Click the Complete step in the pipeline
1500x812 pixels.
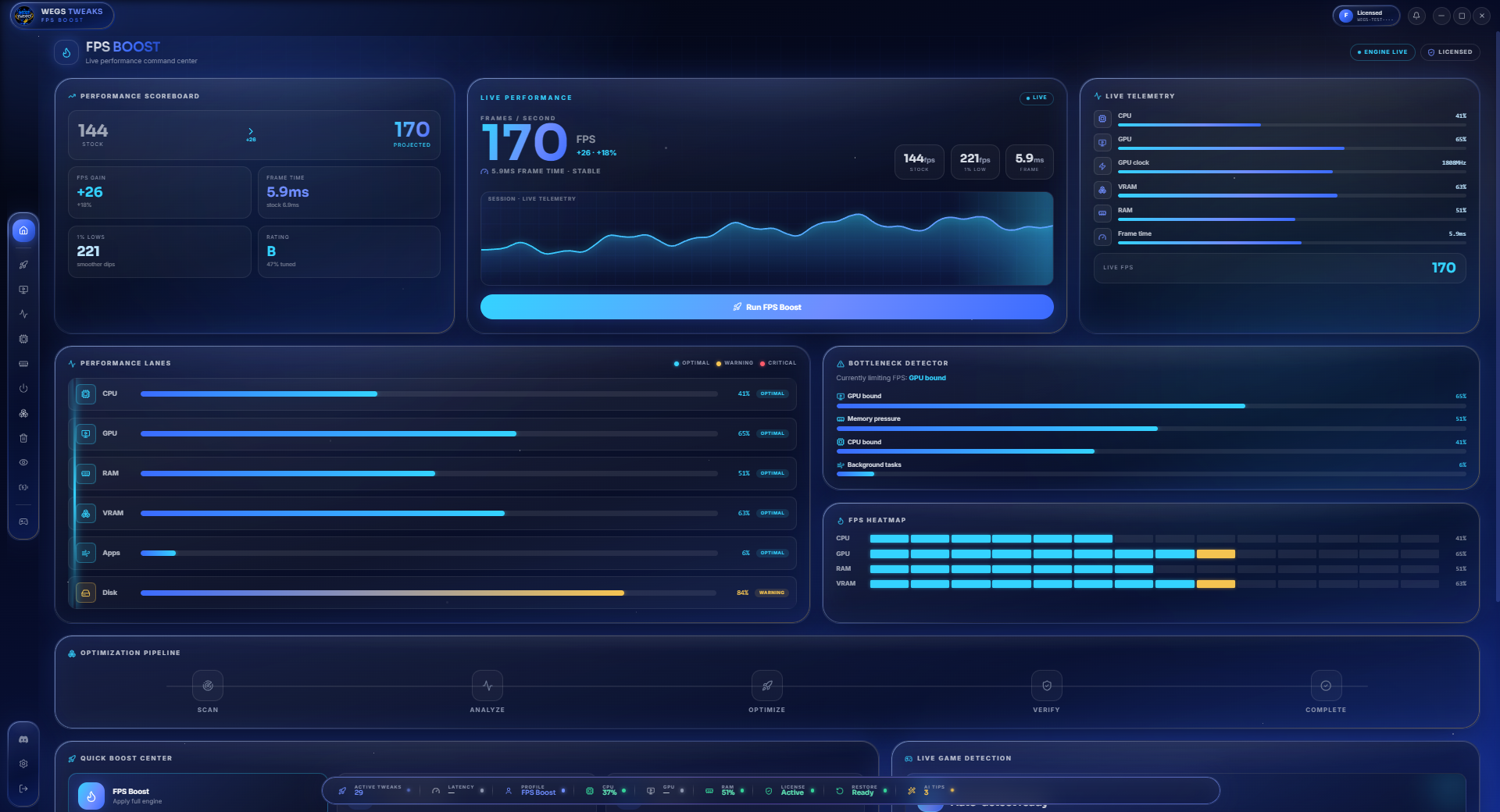point(1326,686)
